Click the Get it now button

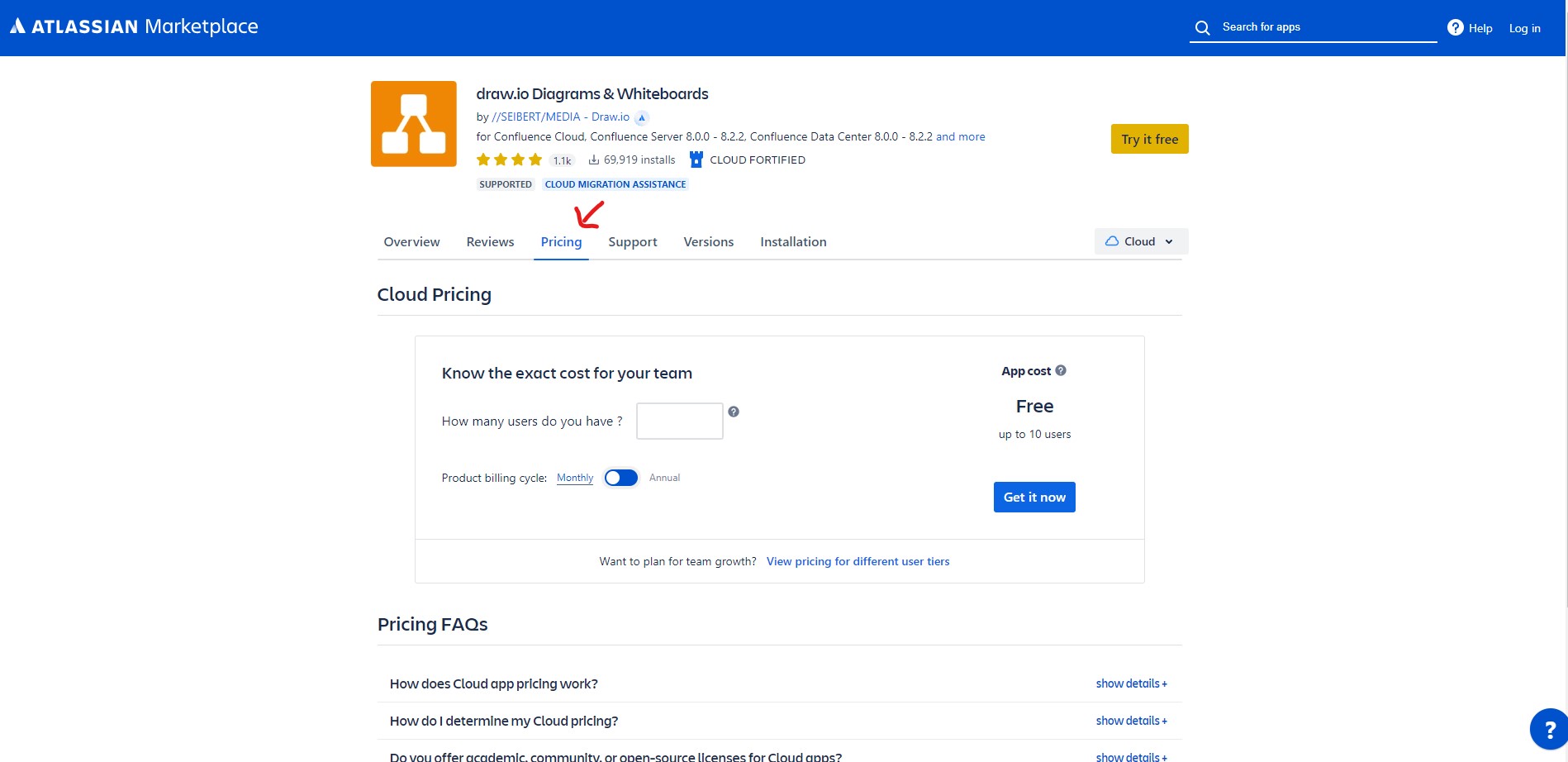[1034, 497]
